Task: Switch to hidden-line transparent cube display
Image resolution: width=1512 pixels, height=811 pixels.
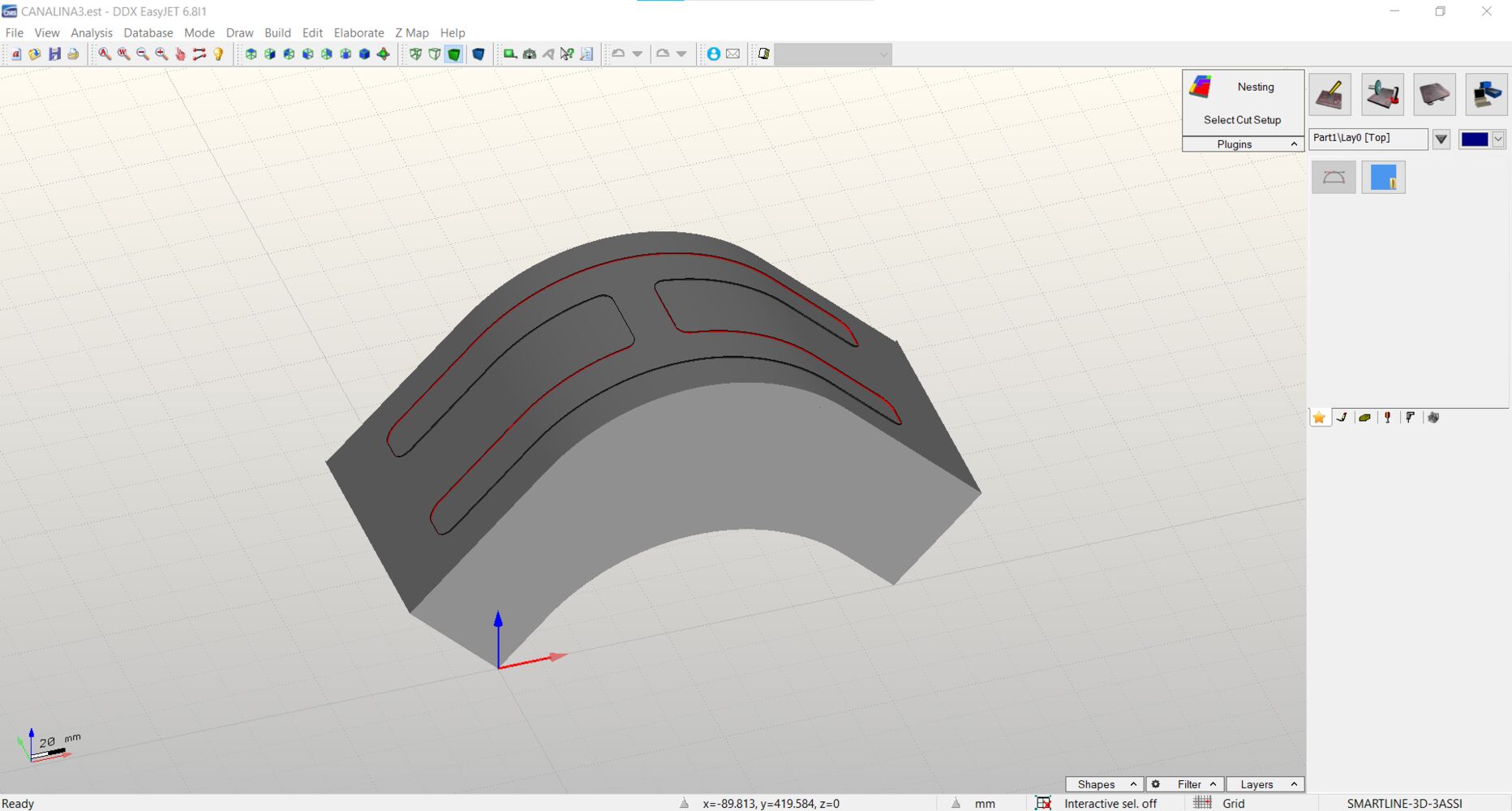Action: (435, 54)
